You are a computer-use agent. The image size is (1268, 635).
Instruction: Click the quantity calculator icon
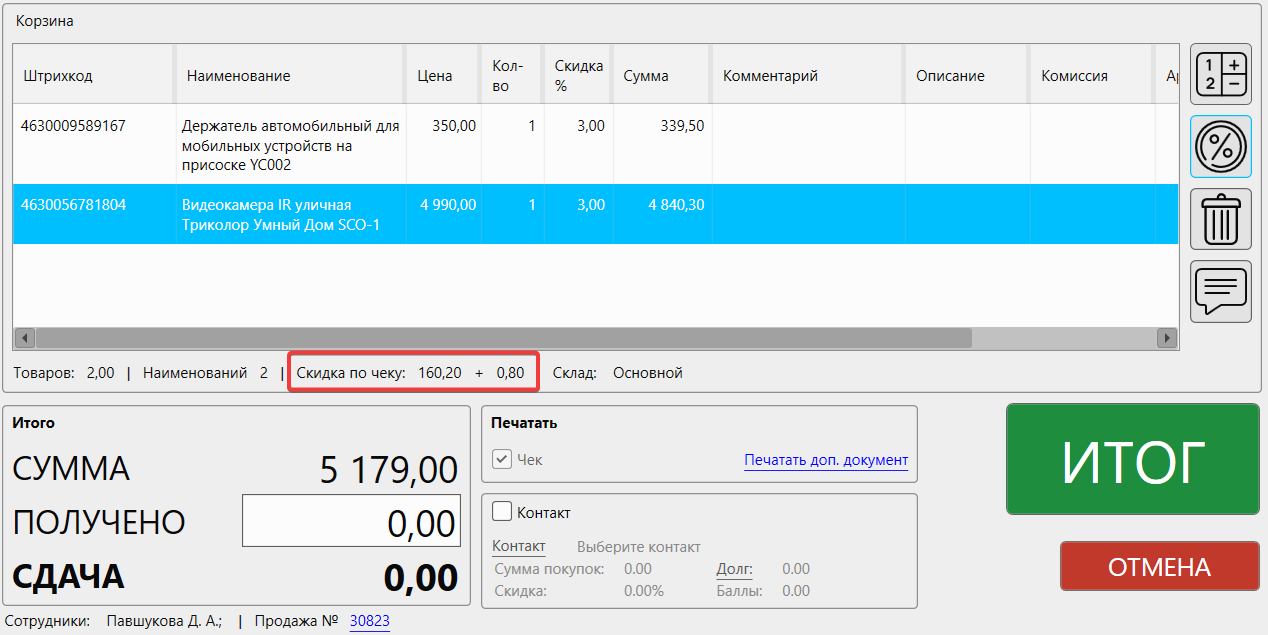tap(1220, 75)
